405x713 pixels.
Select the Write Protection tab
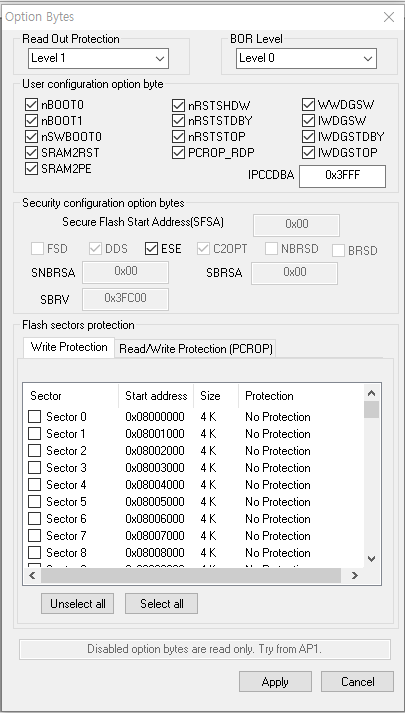[69, 347]
